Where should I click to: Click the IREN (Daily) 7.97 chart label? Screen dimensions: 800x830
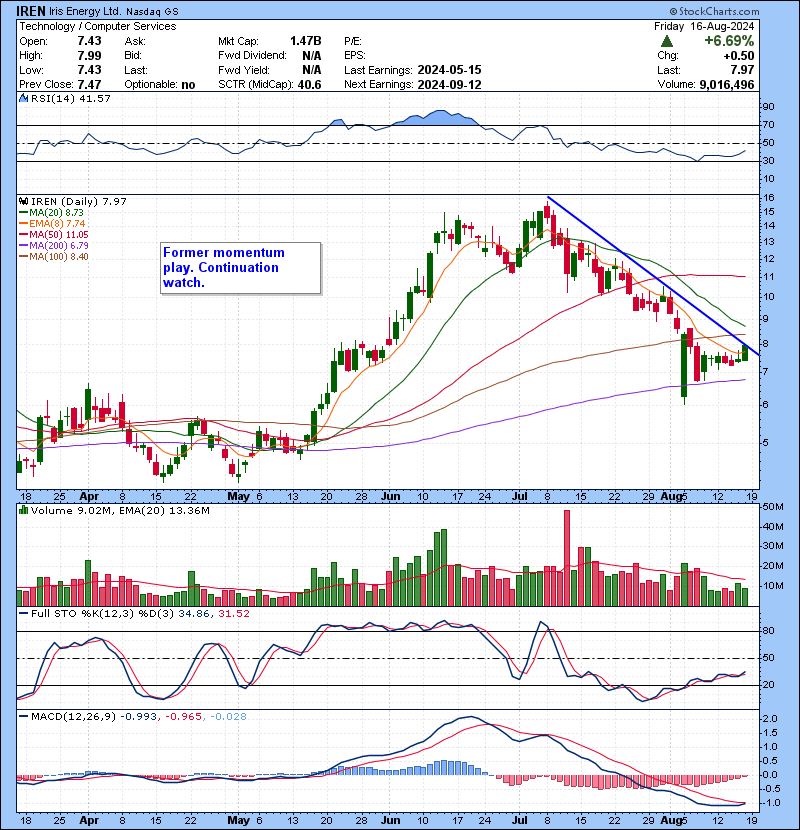78,201
